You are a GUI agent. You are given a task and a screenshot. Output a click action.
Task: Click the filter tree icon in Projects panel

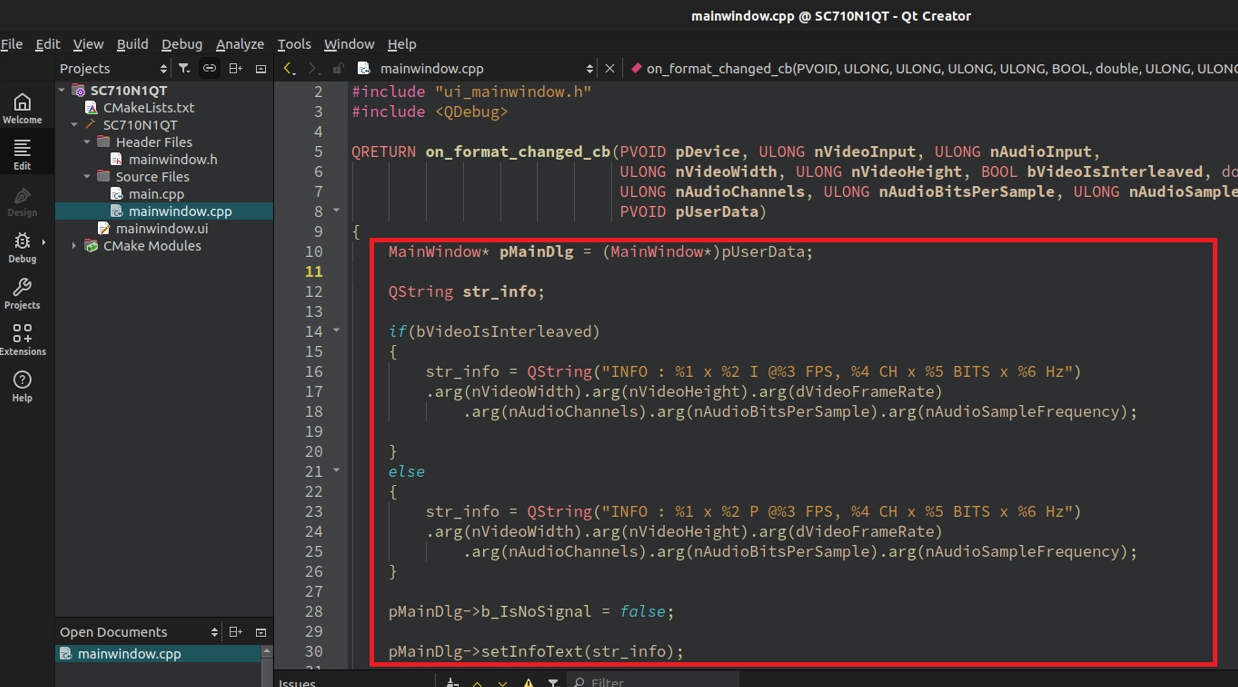click(x=184, y=68)
